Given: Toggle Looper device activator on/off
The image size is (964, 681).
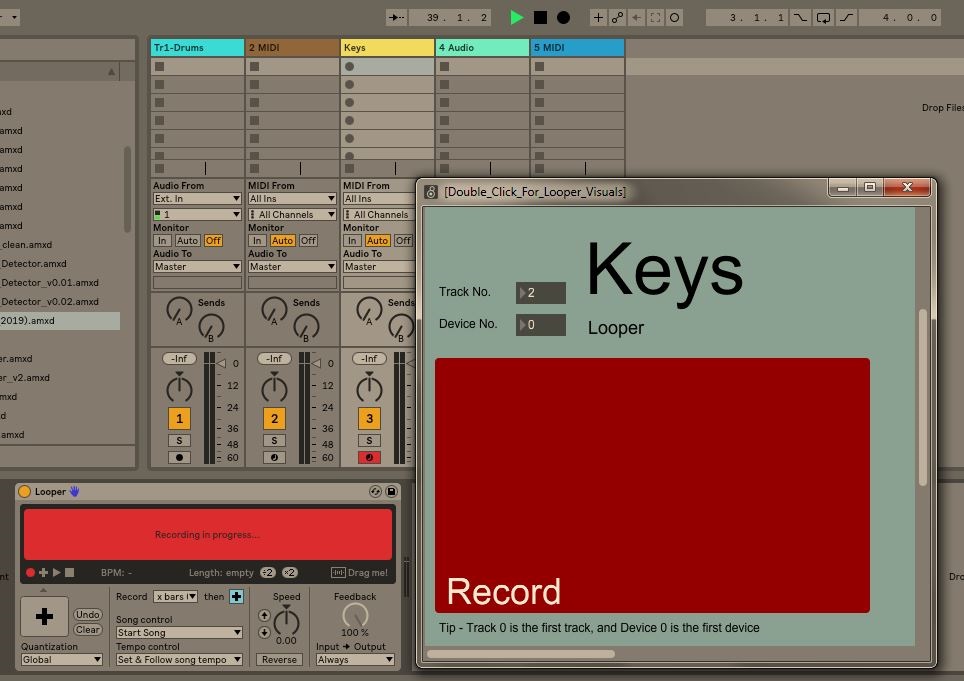Looking at the screenshot, I should point(25,491).
